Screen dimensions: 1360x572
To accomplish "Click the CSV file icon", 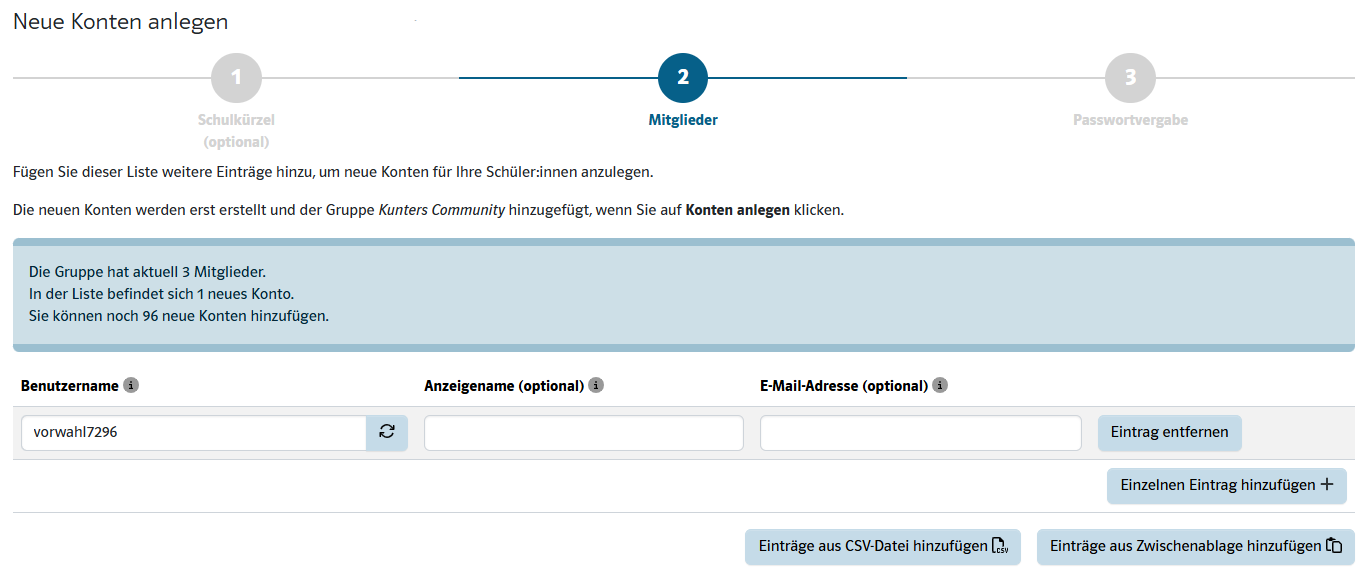I will point(1000,546).
